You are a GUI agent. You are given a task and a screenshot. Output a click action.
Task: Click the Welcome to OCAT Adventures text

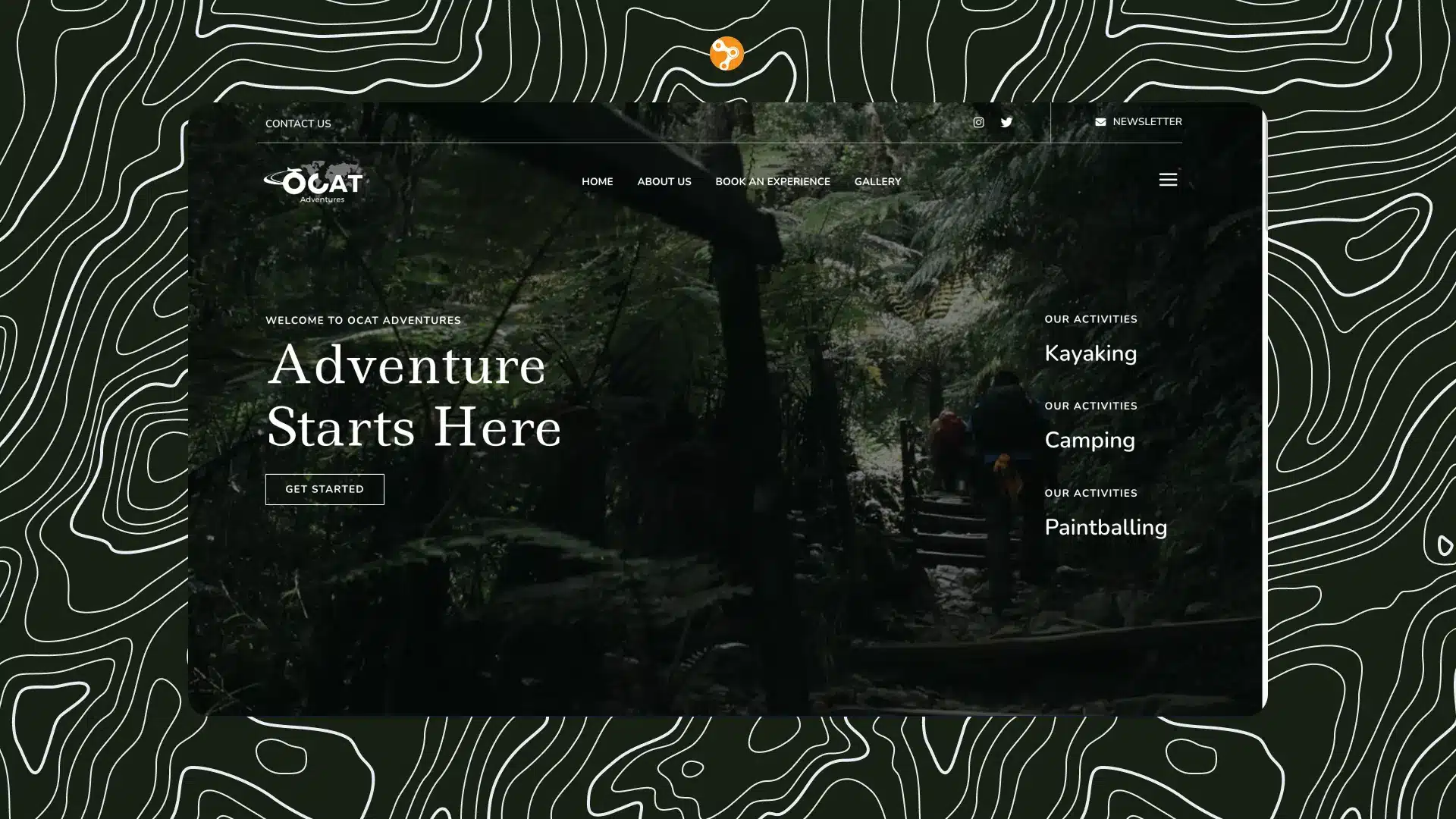pyautogui.click(x=363, y=321)
